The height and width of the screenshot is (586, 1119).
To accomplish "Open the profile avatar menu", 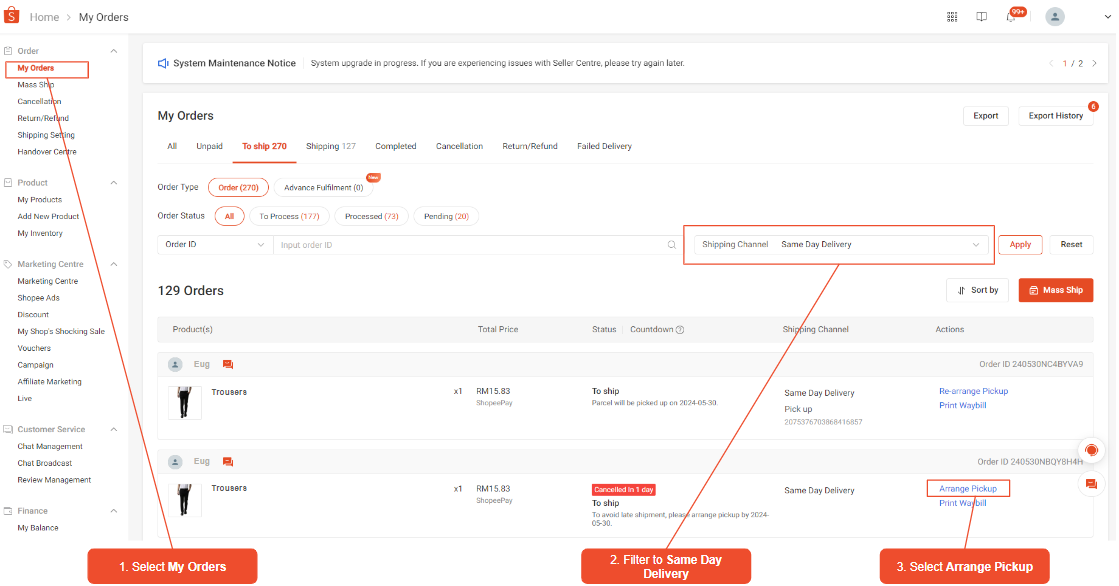I will pos(1055,16).
